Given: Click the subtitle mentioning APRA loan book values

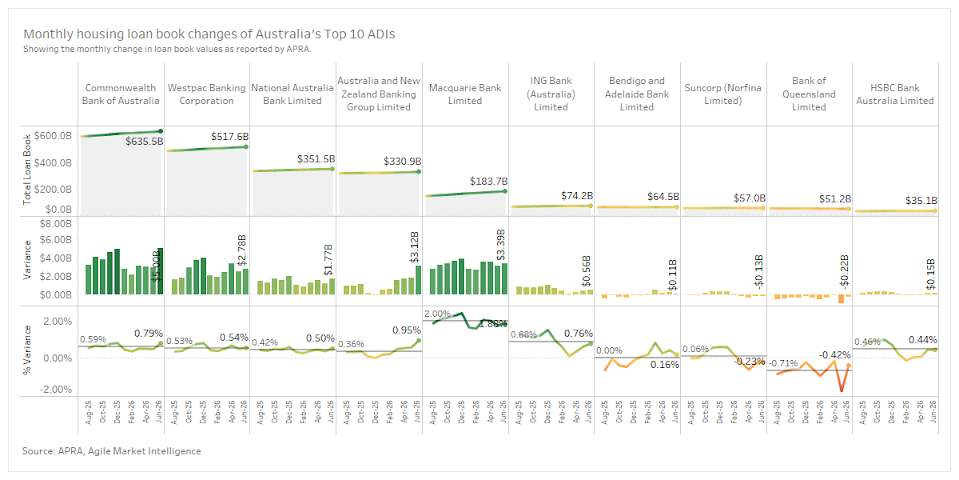Looking at the screenshot, I should (x=168, y=50).
